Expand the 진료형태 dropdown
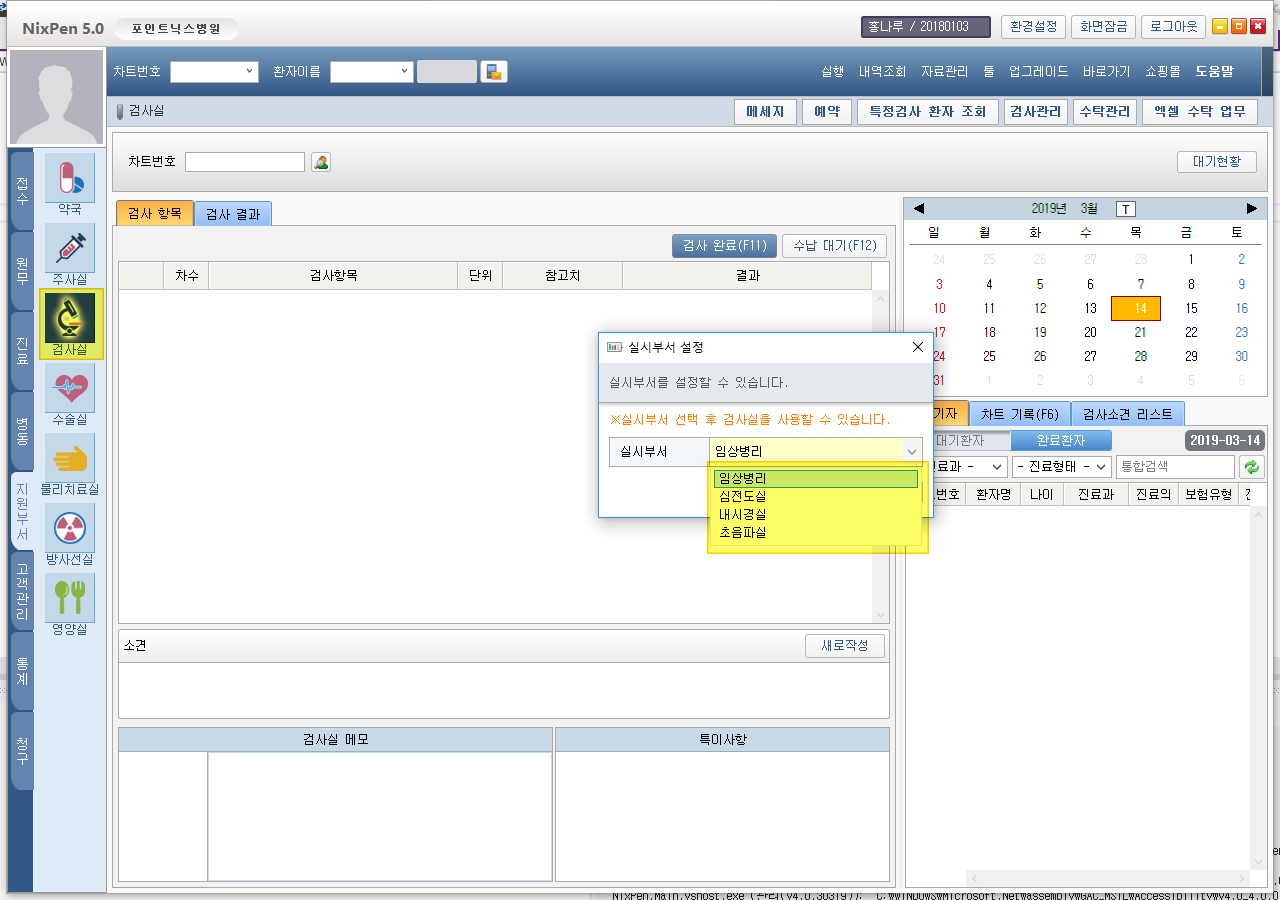 coord(1061,467)
